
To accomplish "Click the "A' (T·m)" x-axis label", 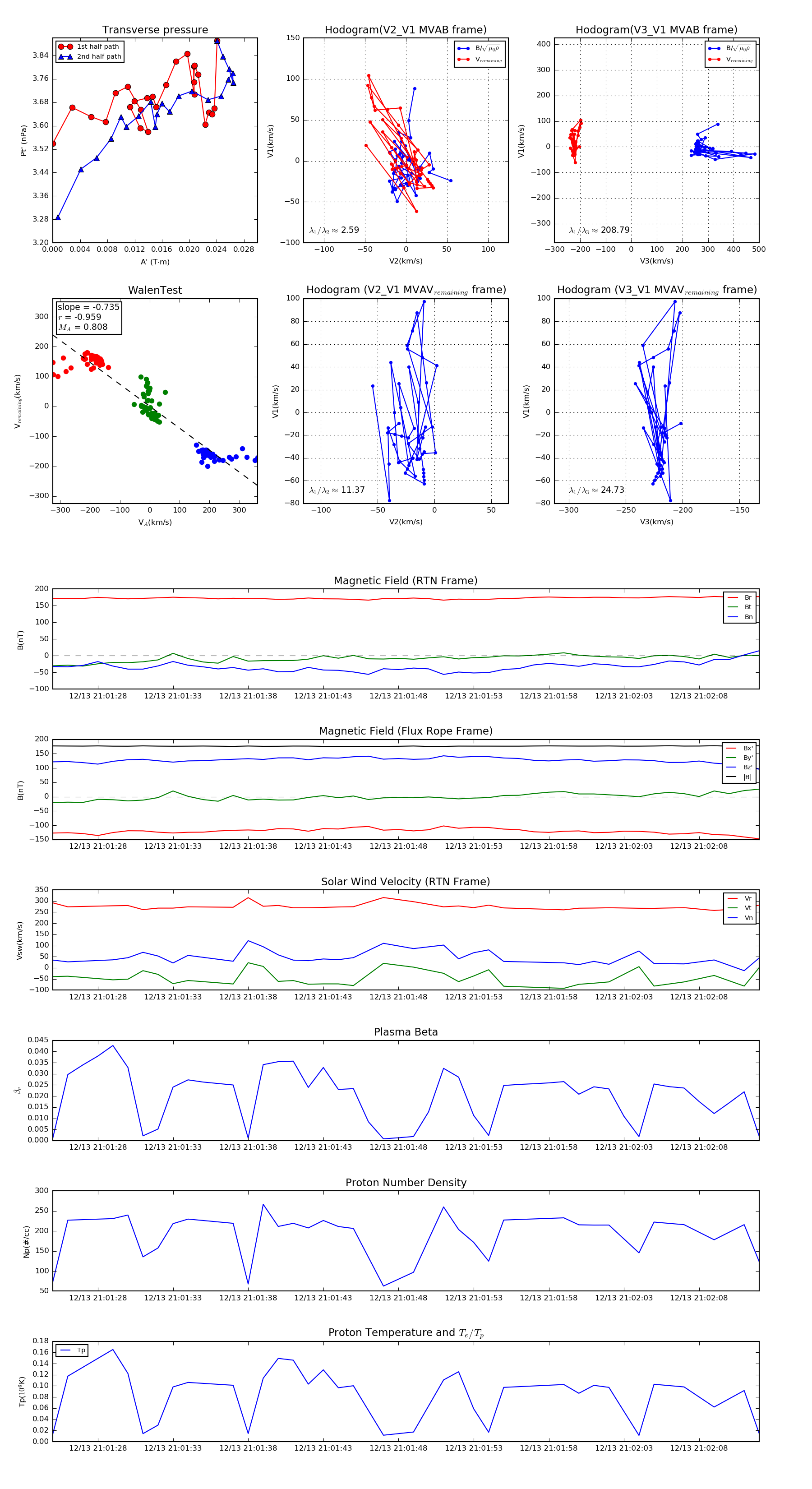I will pos(155,262).
